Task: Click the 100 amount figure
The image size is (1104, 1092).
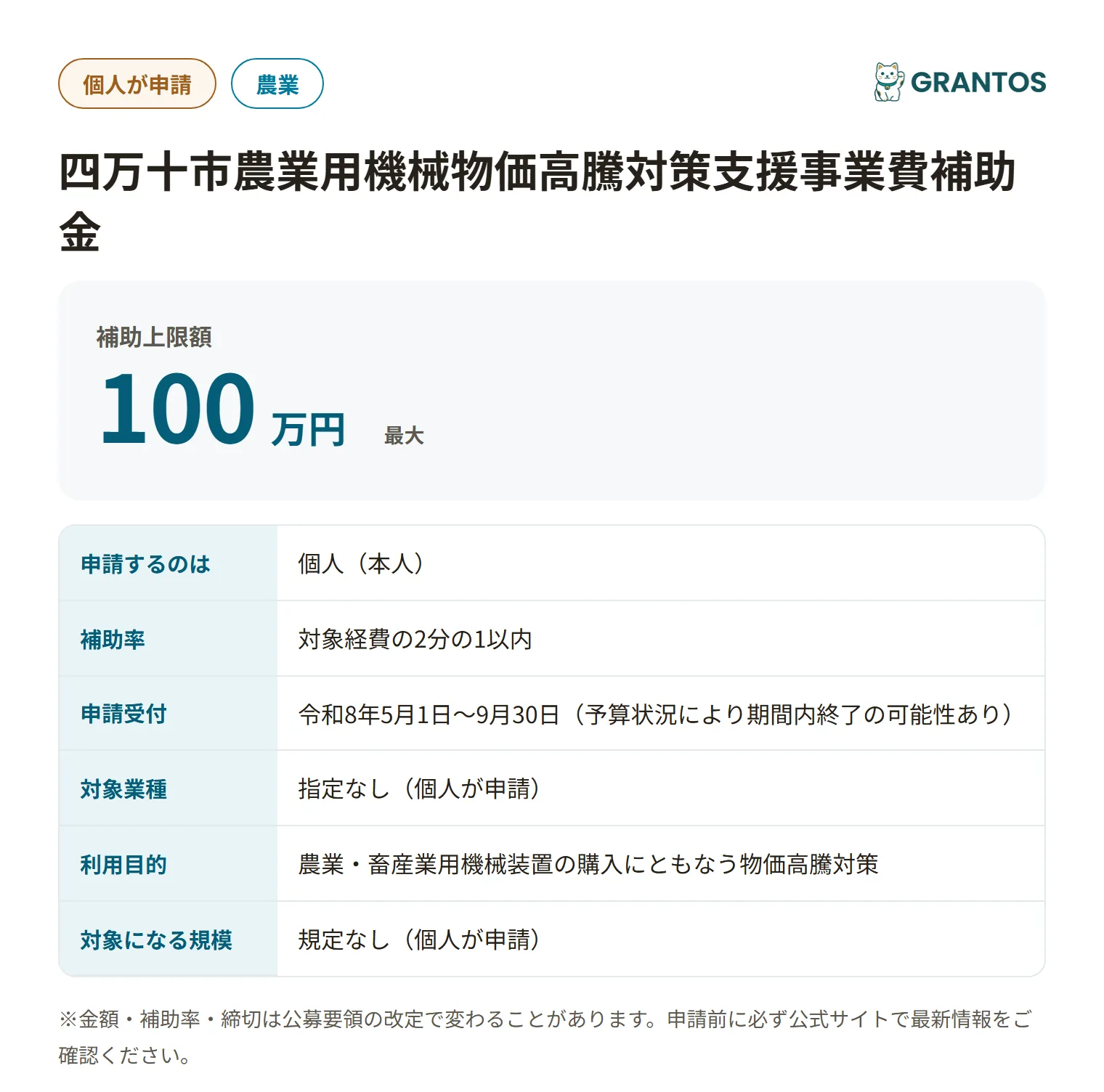Action: pos(178,408)
